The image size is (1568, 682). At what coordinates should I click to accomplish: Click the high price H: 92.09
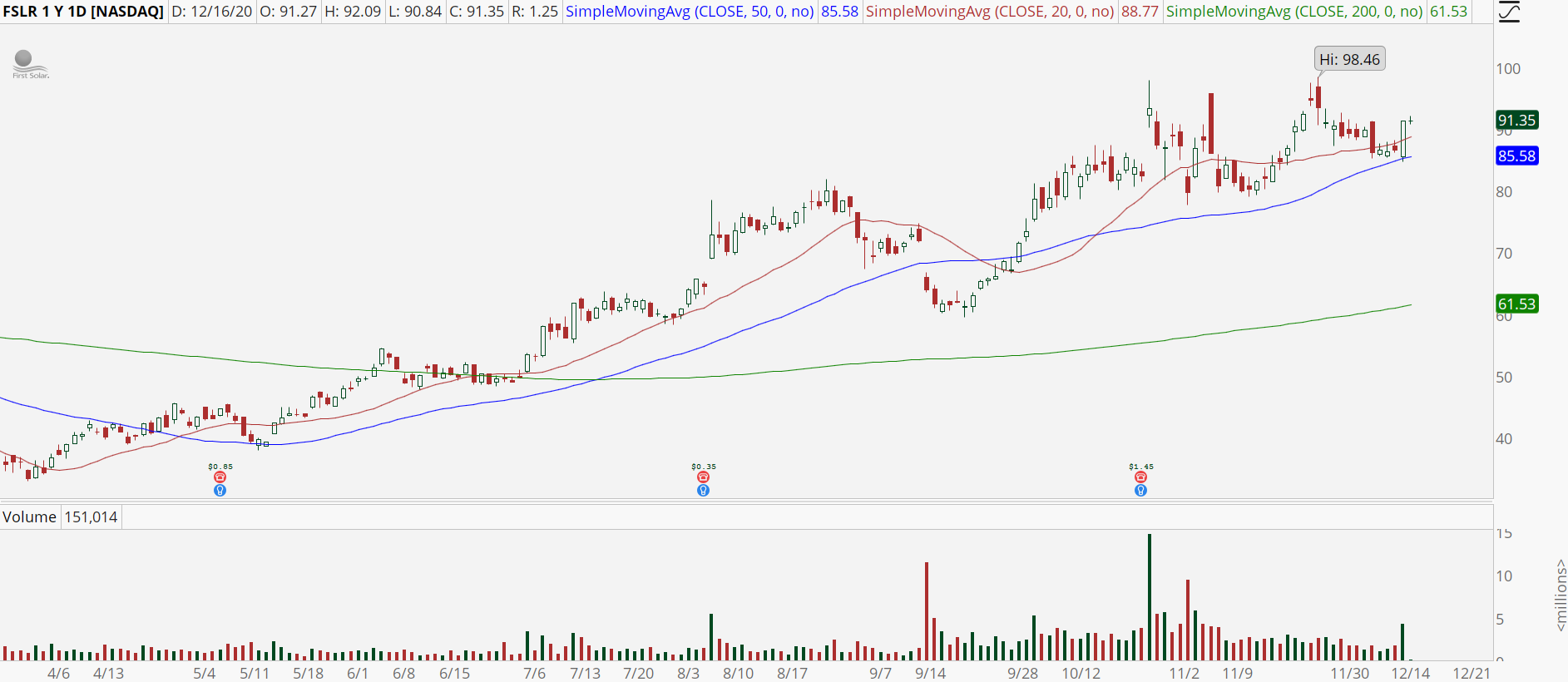point(352,12)
